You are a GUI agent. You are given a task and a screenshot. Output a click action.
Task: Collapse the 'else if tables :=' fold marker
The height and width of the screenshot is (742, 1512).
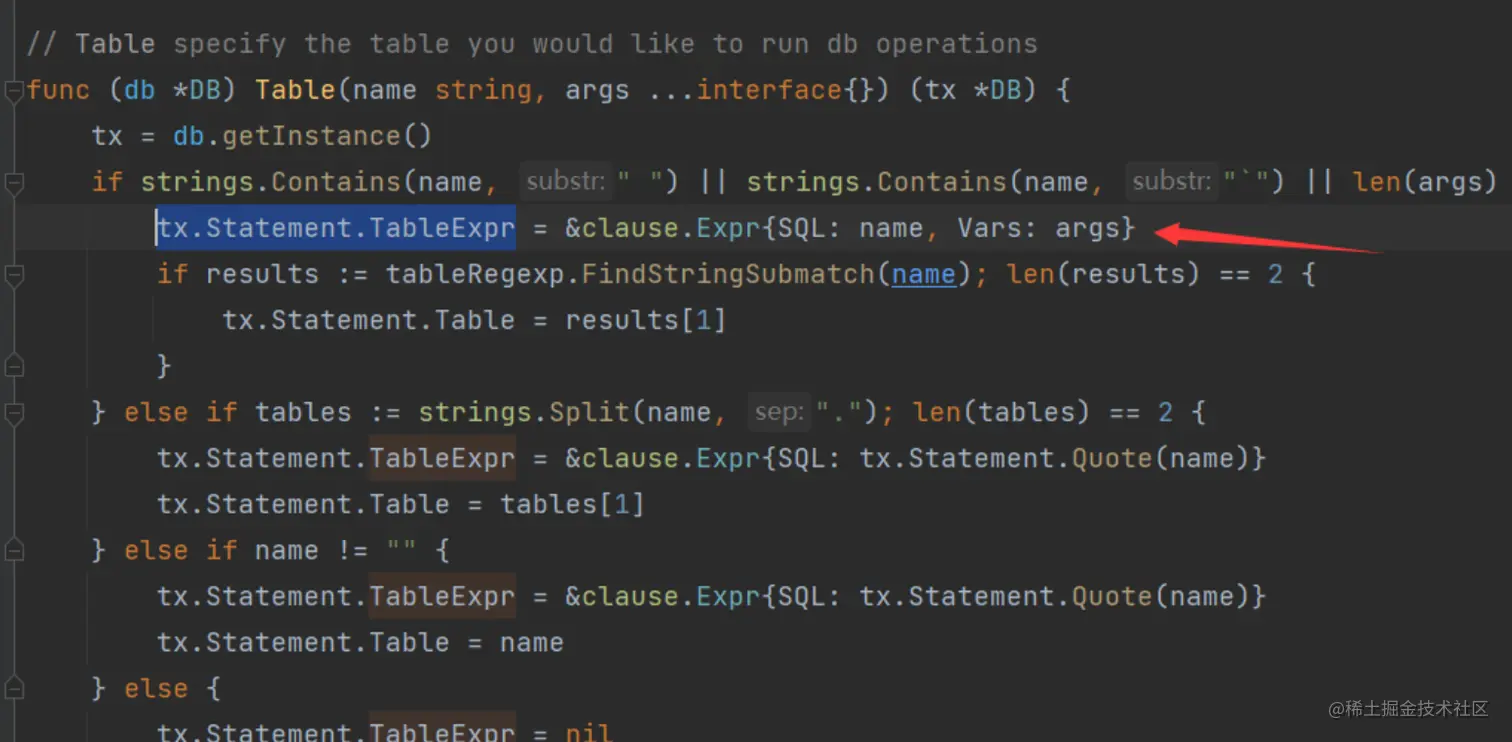tap(14, 414)
